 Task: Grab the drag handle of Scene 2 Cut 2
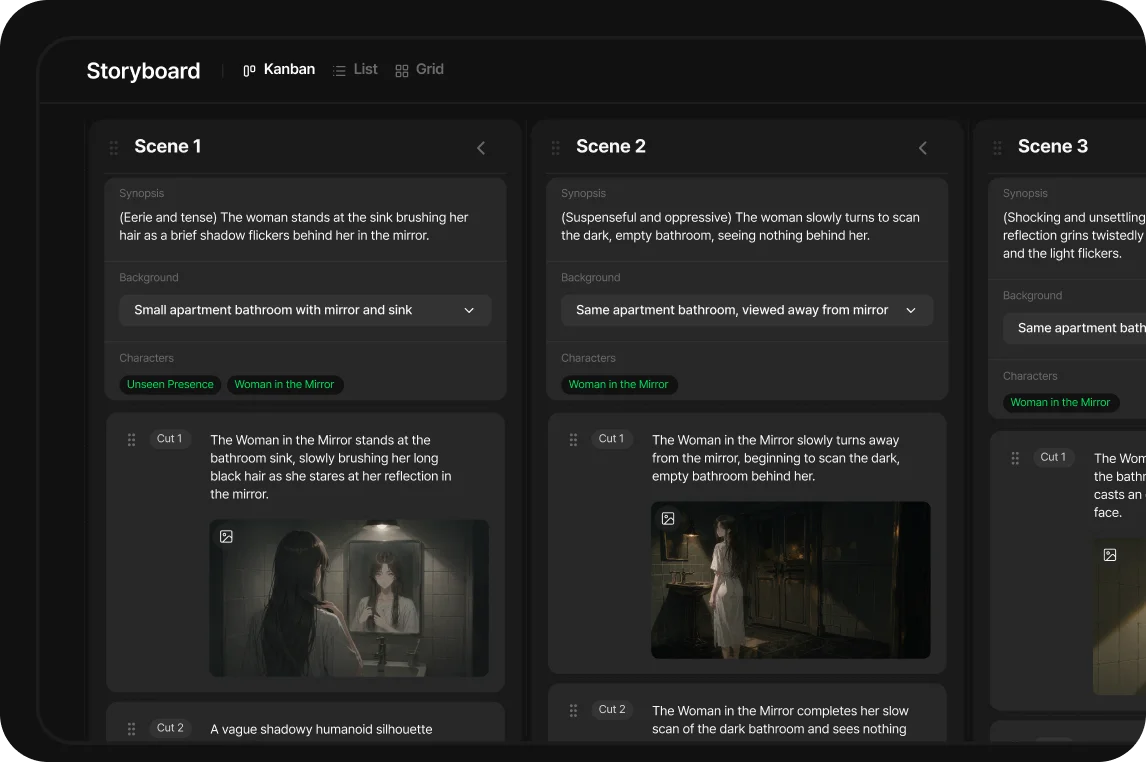[x=573, y=710]
